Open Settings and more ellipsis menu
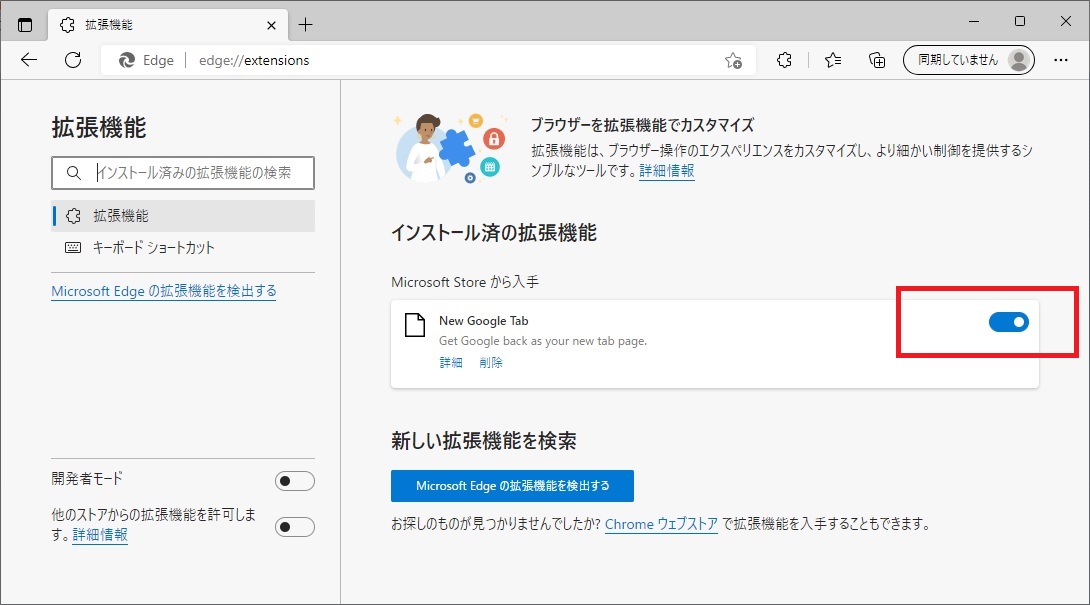 [x=1061, y=60]
